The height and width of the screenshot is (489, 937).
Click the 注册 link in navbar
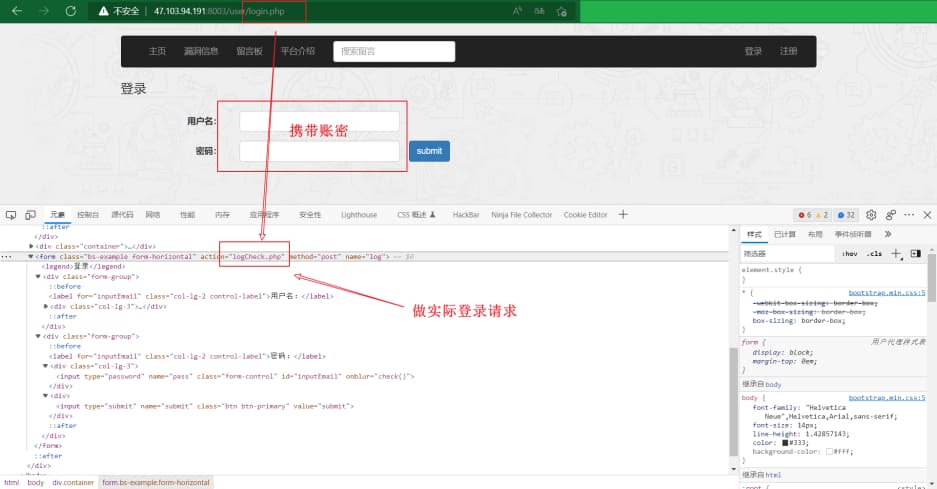(788, 51)
